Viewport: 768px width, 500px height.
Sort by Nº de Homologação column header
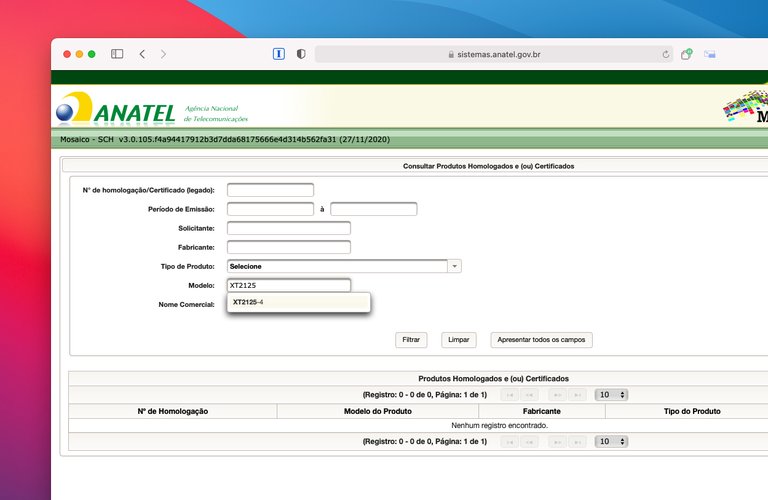173,411
